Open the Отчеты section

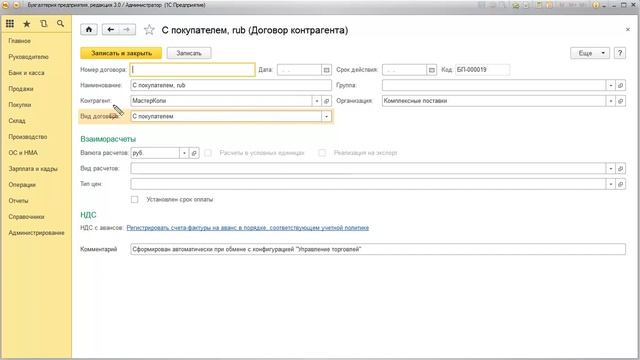click(19, 200)
